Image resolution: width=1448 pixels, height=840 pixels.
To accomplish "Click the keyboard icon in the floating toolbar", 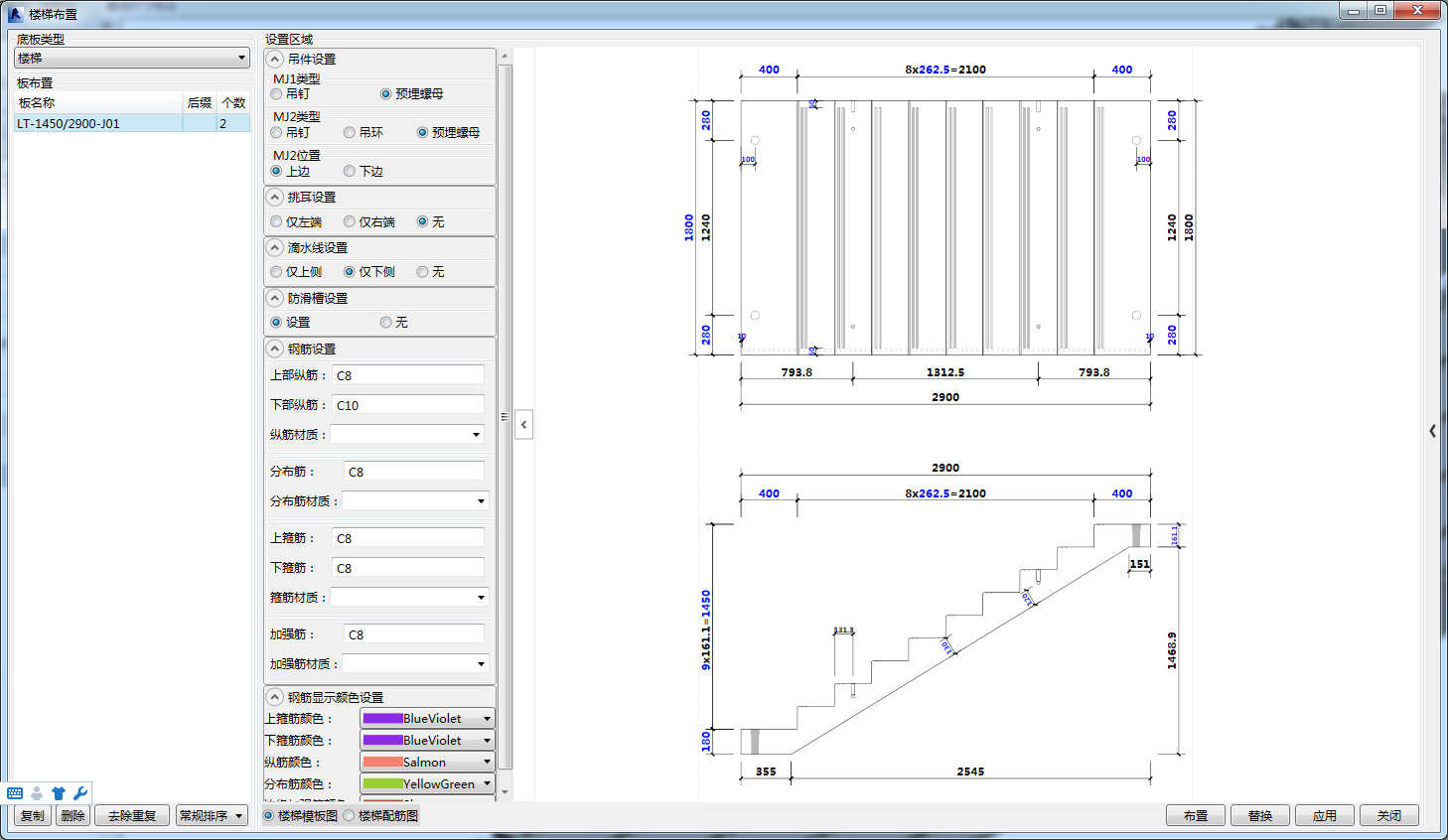I will (x=15, y=793).
